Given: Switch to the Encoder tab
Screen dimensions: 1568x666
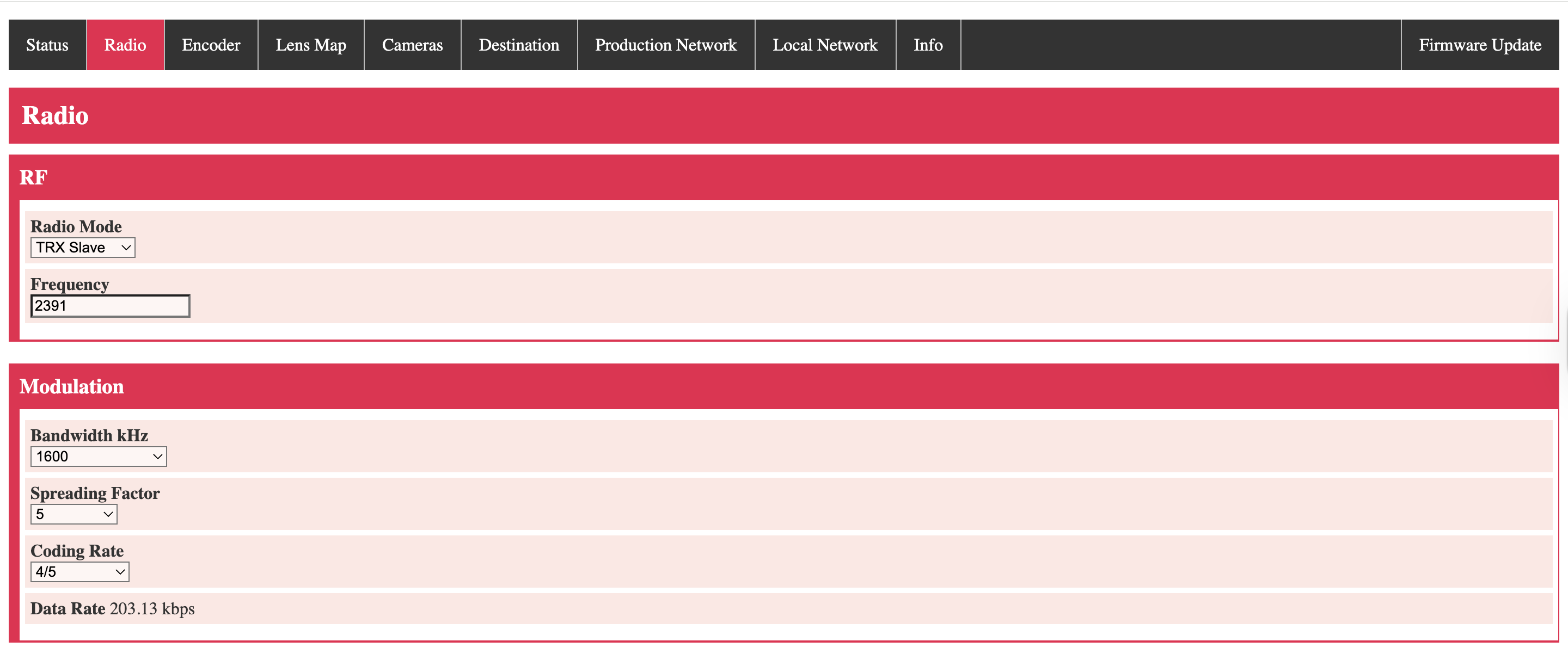Looking at the screenshot, I should point(211,45).
